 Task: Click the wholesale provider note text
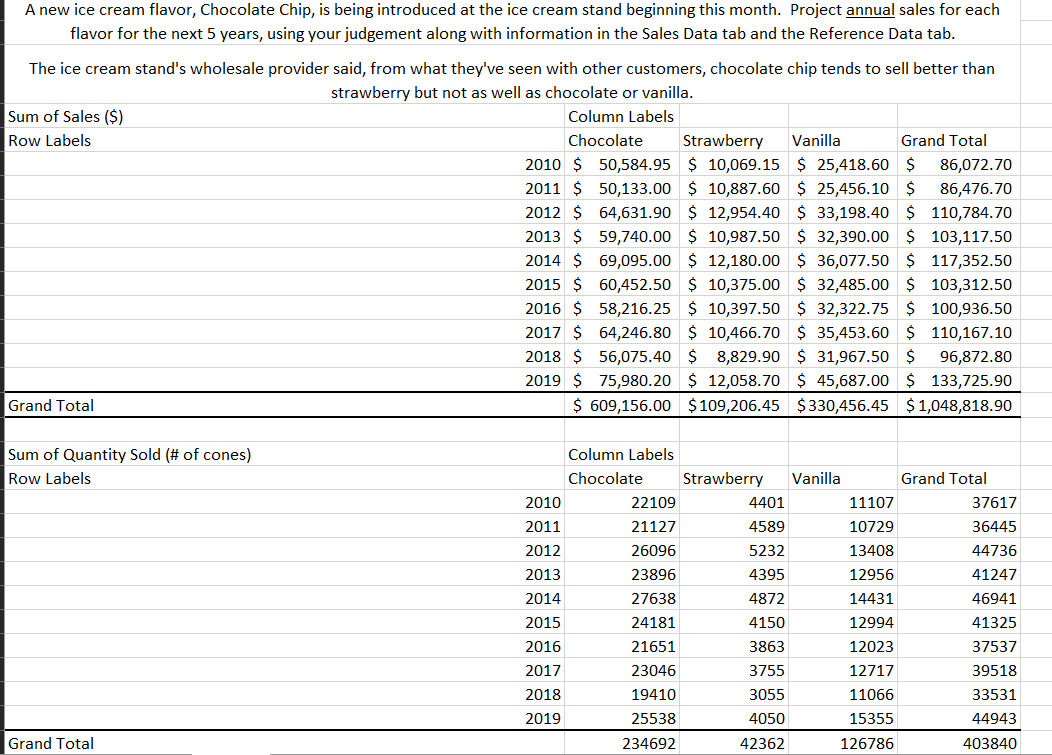(x=513, y=81)
